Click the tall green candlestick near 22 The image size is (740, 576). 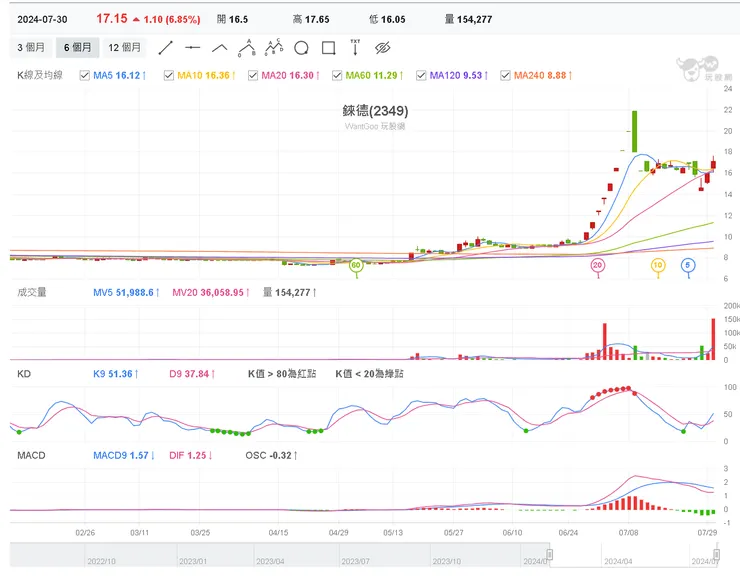[x=635, y=132]
